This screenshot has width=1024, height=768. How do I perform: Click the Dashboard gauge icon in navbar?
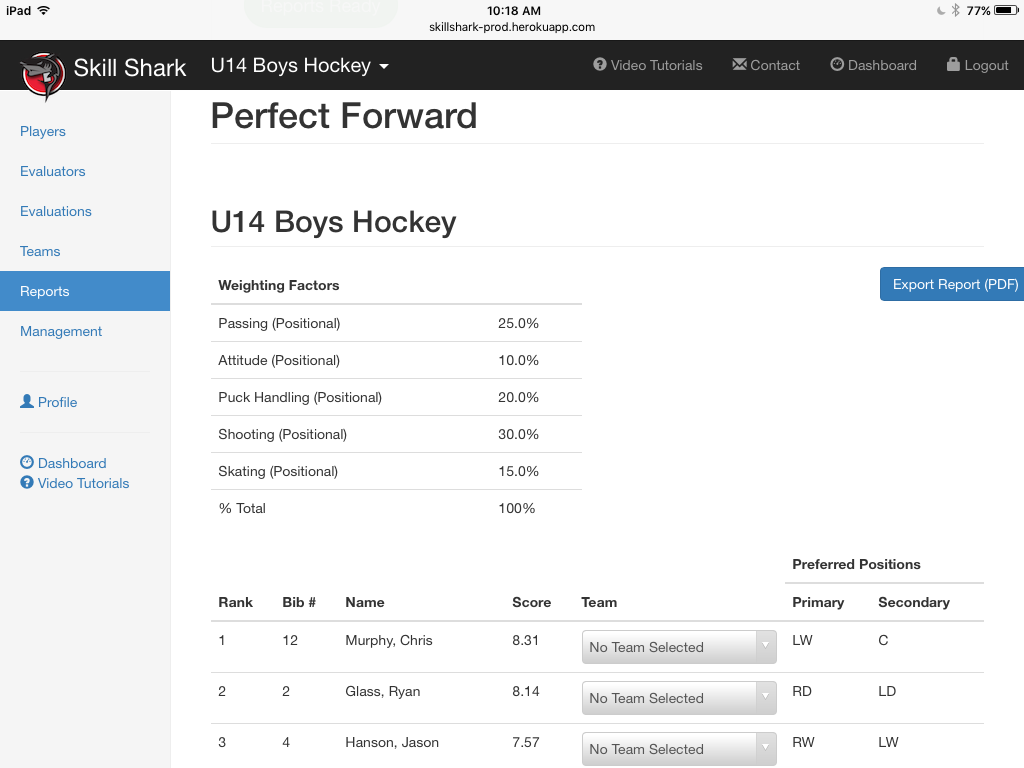(x=837, y=65)
